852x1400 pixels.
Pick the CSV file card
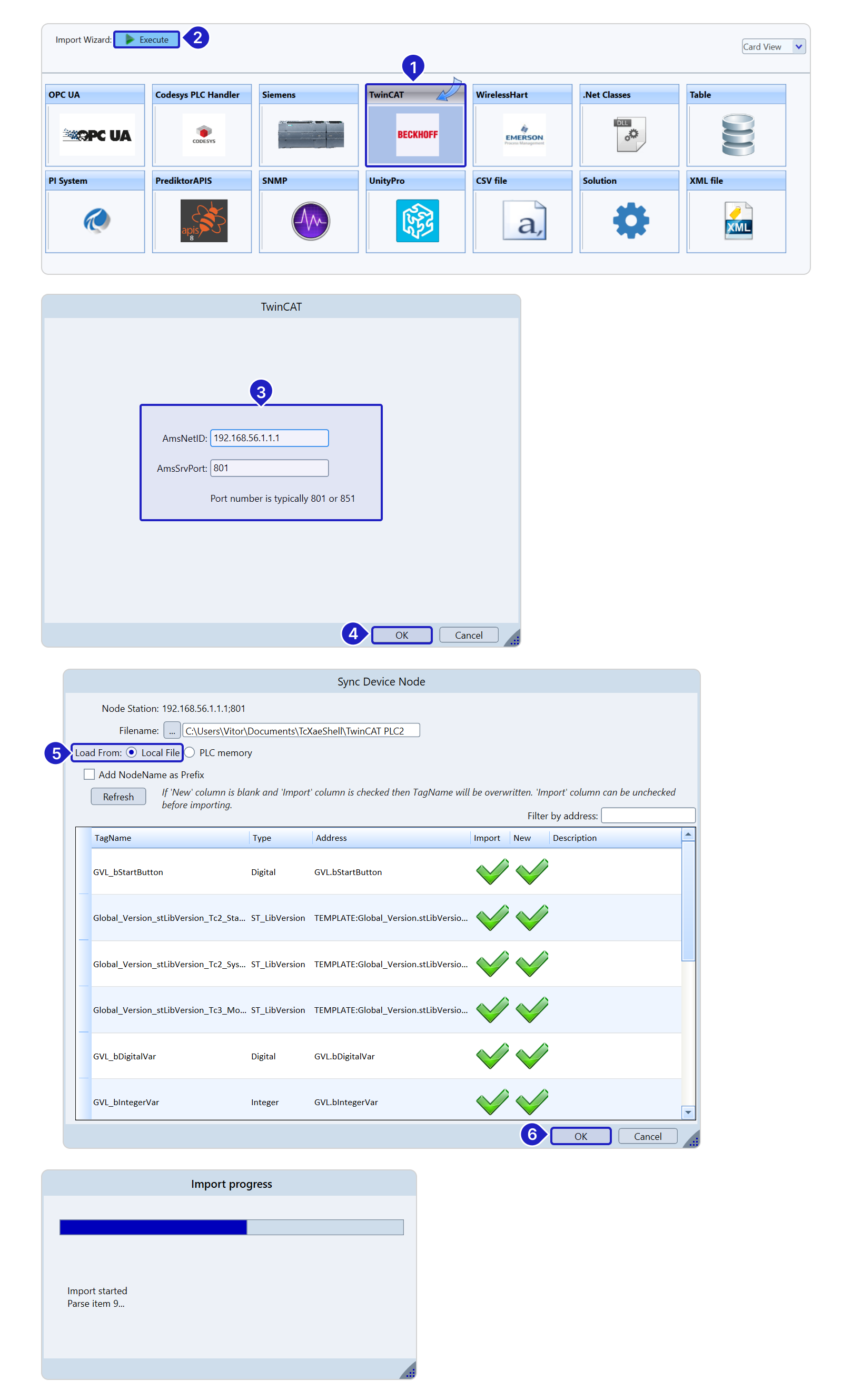coord(522,211)
